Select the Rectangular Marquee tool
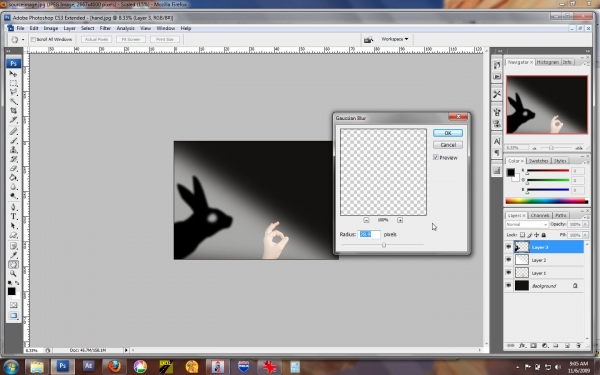The width and height of the screenshot is (600, 375). [13, 83]
